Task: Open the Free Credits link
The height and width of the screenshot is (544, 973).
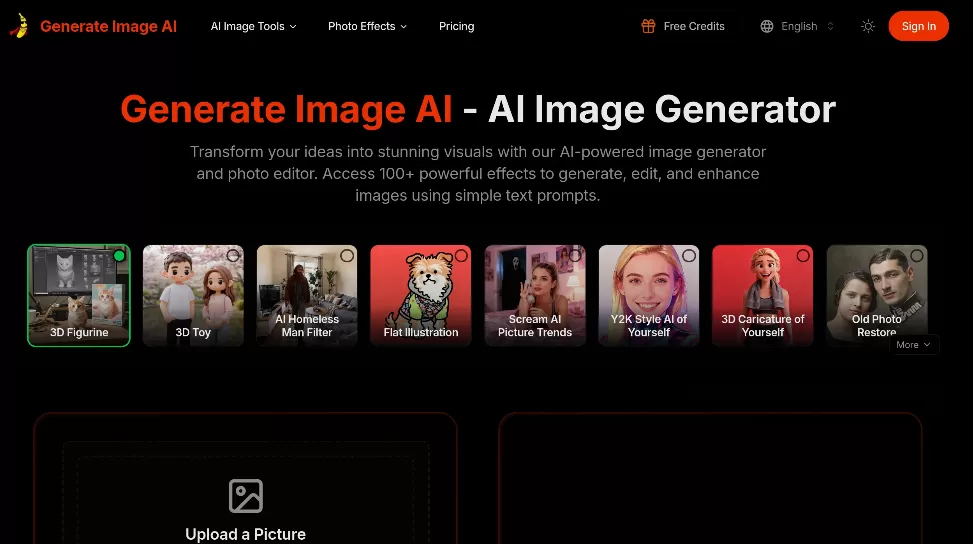Action: click(x=683, y=26)
